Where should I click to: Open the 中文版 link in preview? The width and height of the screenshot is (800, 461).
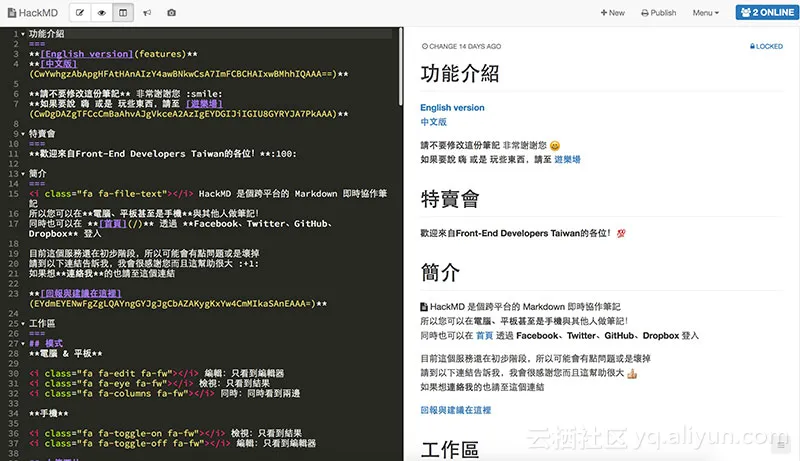click(x=434, y=122)
